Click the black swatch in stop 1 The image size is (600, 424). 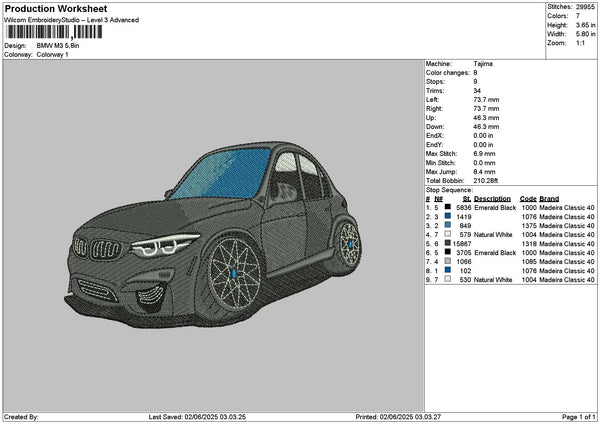coord(447,207)
